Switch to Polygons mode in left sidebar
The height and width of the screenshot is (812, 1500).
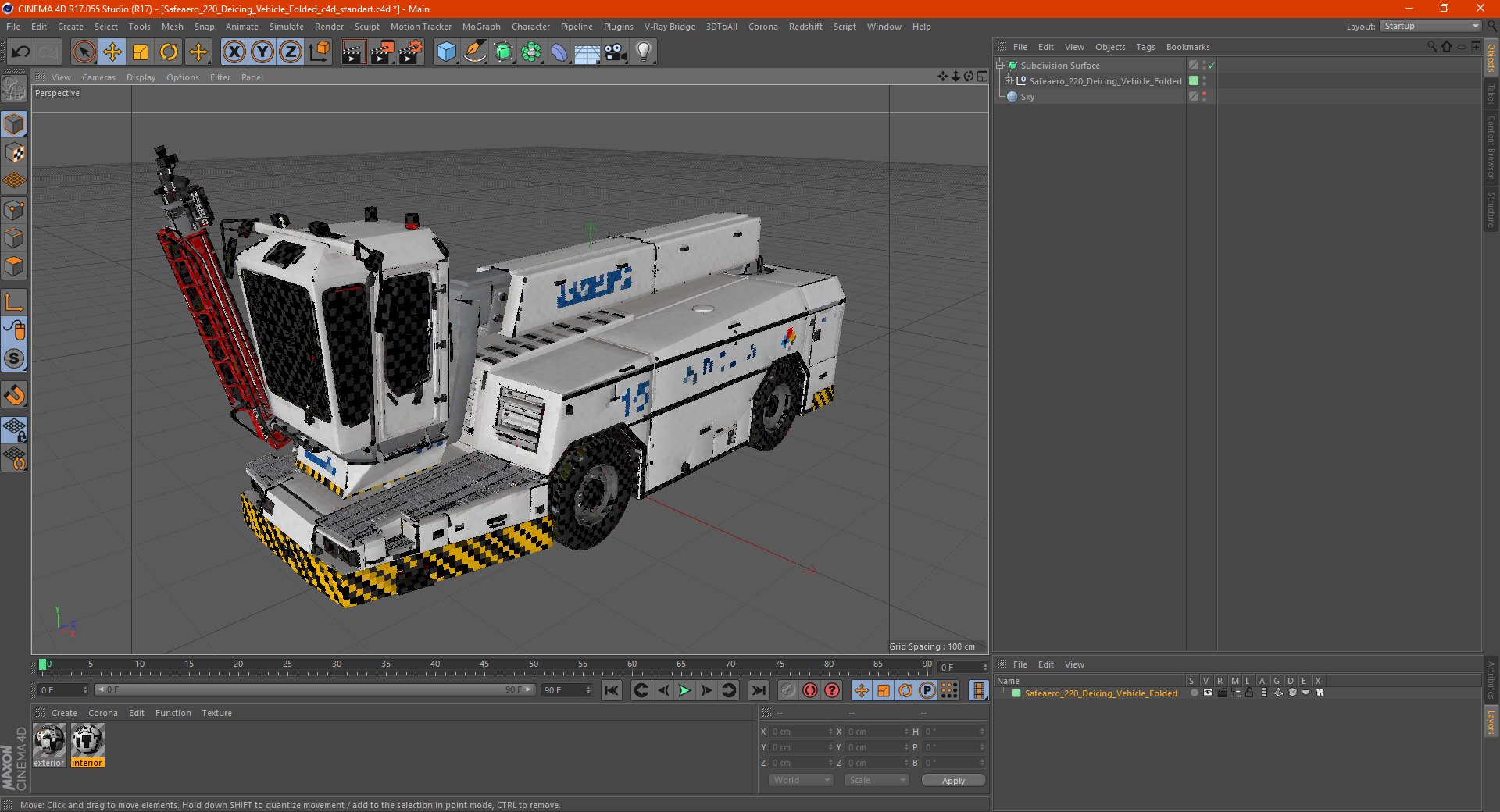tap(15, 266)
